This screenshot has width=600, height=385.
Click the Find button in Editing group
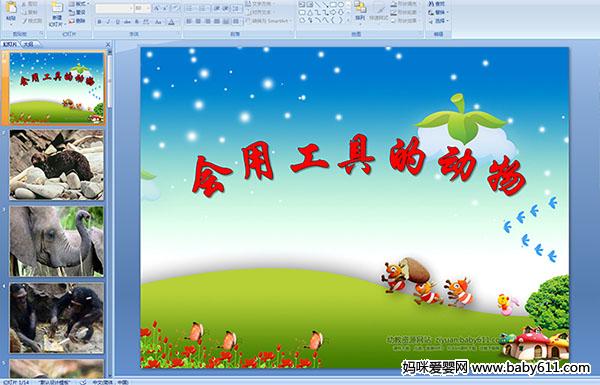[x=437, y=4]
